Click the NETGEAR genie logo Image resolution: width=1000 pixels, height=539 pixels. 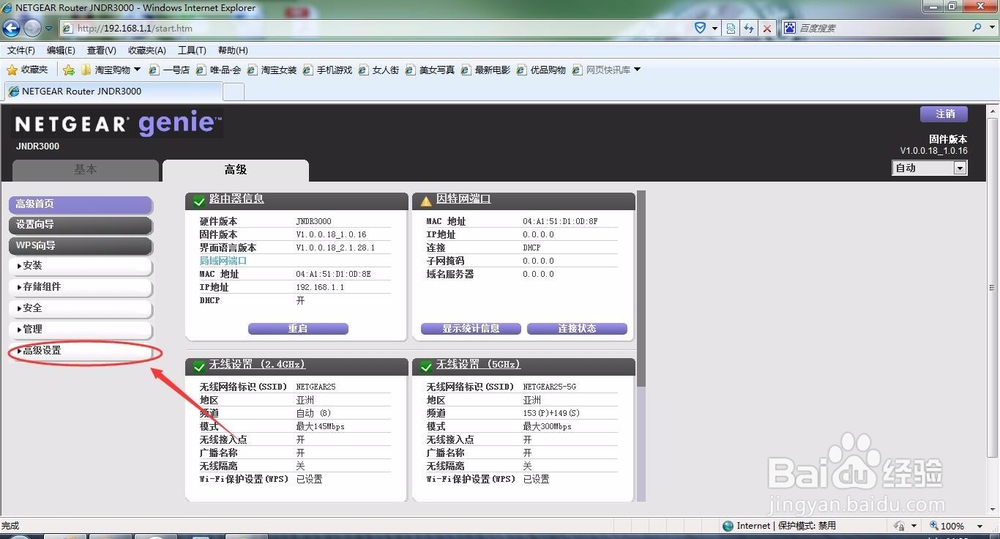coord(118,123)
